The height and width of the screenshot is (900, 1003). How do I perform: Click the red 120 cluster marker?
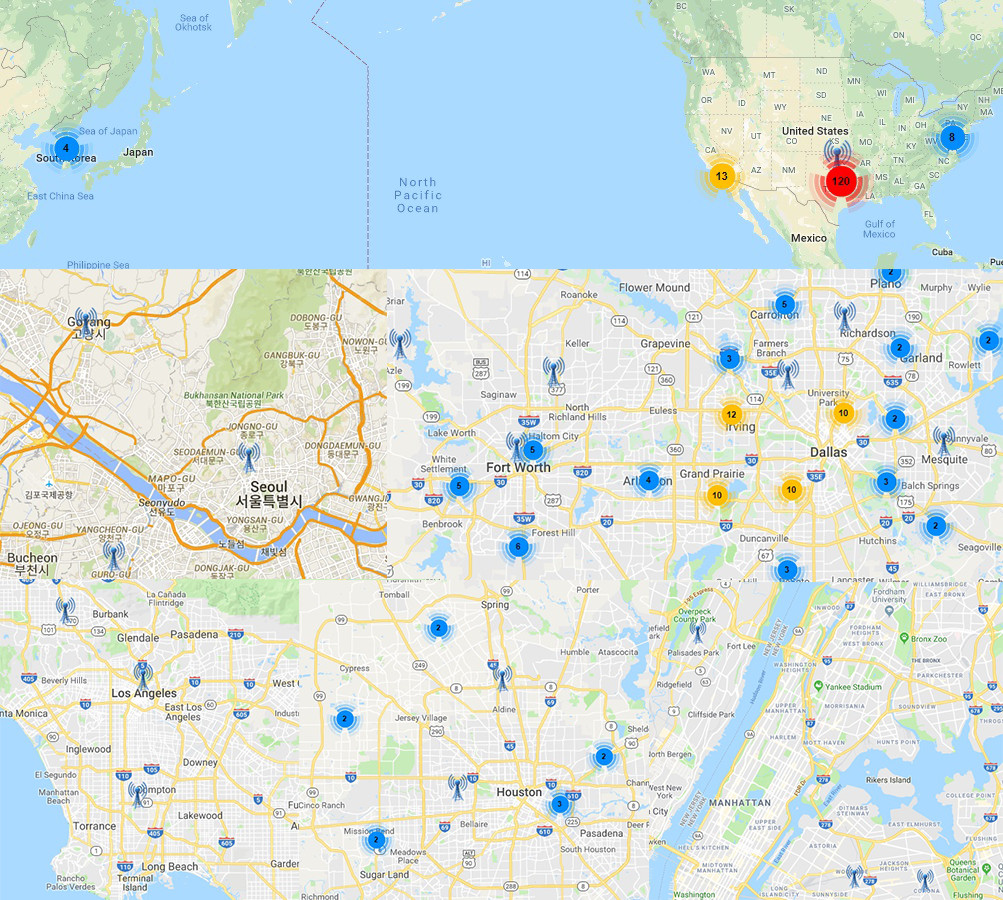[841, 181]
